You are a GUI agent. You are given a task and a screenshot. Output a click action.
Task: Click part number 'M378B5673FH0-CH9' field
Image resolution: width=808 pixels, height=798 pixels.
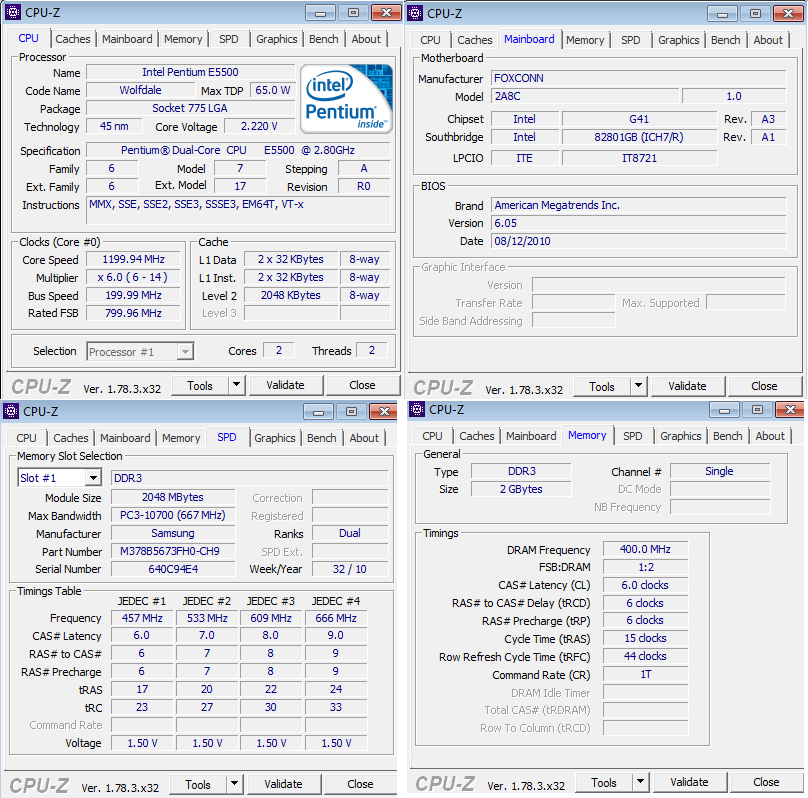click(x=173, y=551)
